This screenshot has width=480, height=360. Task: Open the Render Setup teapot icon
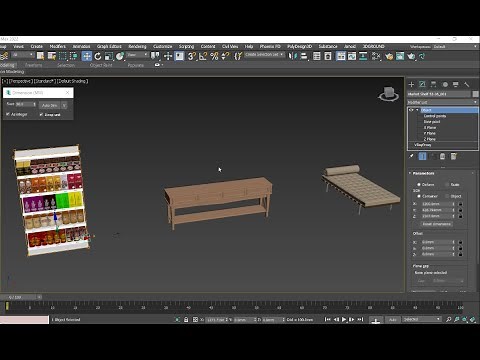click(389, 56)
